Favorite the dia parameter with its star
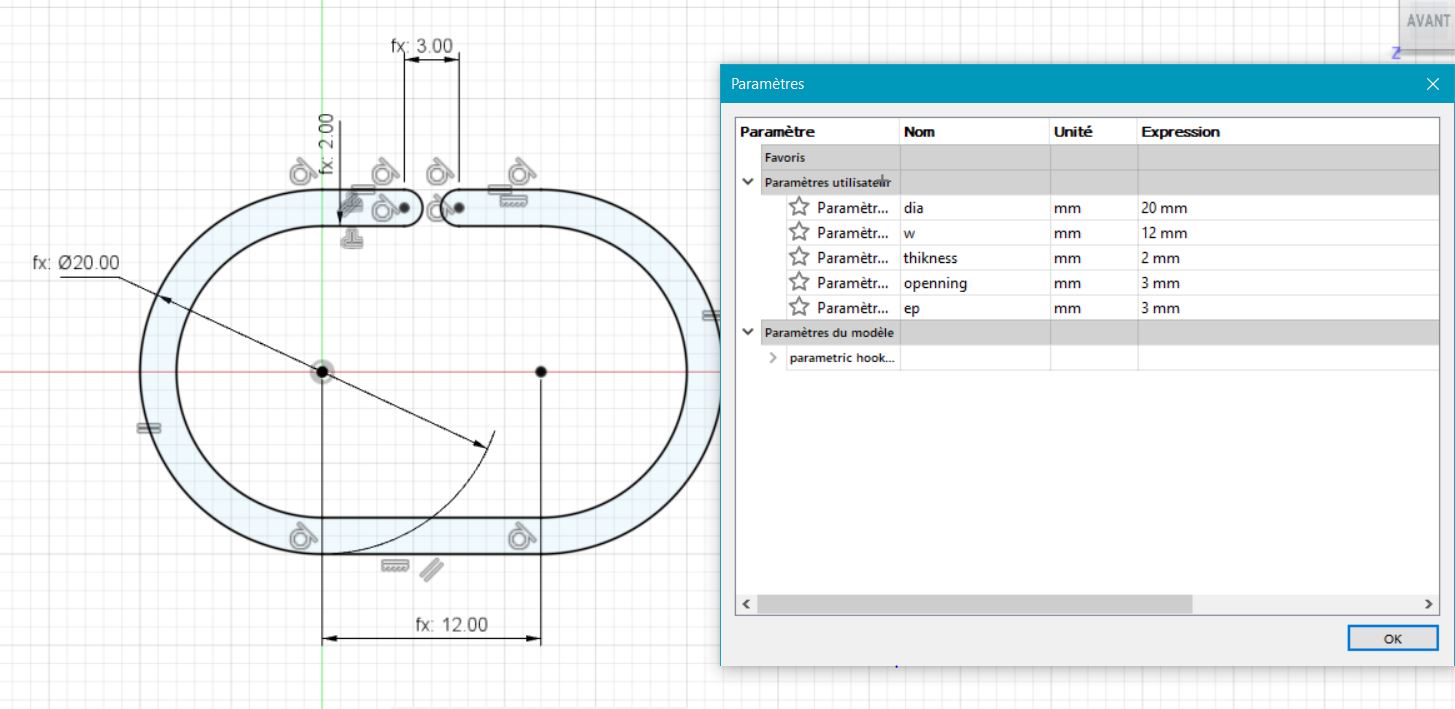The height and width of the screenshot is (709, 1455). (799, 207)
